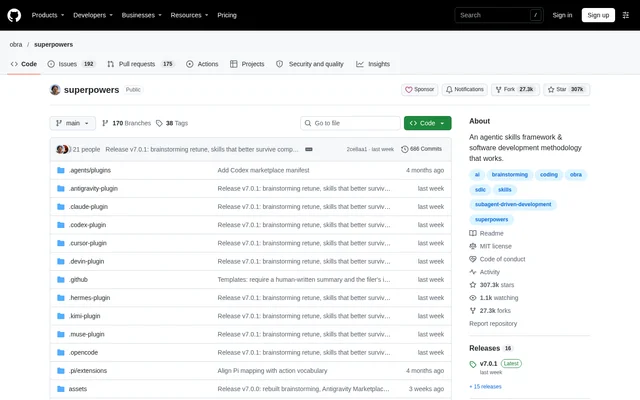Open the .github folder

[x=78, y=280]
